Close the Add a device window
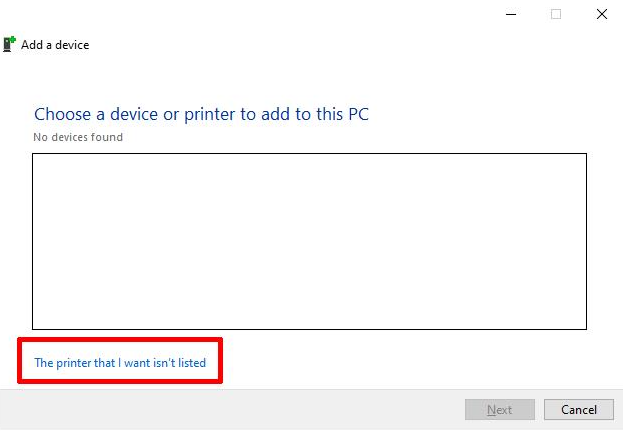Viewport: 623px width, 432px height. coord(601,14)
